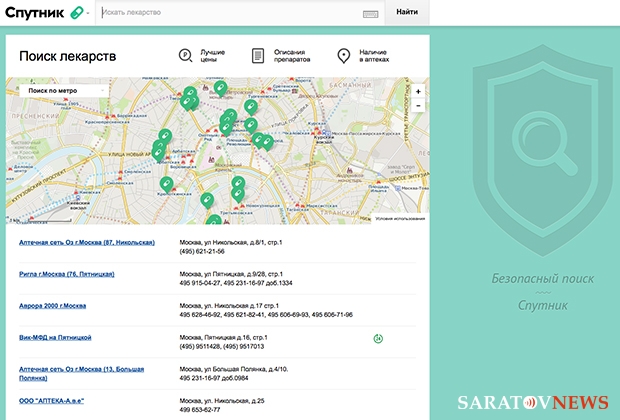
Task: Open the on-screen keyboard icon in search bar
Action: [x=371, y=13]
